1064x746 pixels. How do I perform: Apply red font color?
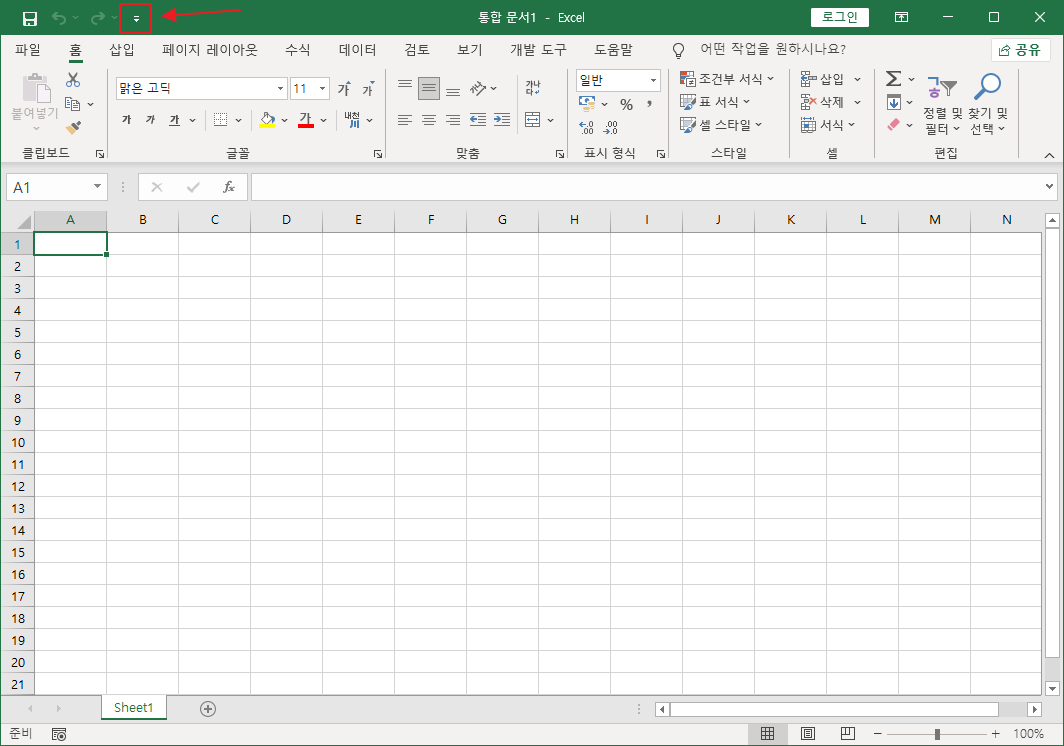306,120
